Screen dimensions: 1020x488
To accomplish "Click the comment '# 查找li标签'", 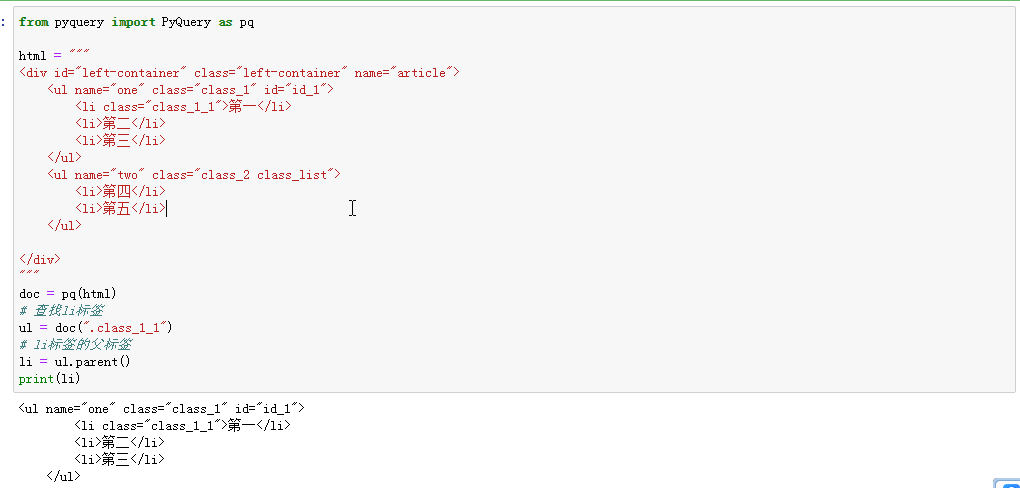I will coord(60,310).
